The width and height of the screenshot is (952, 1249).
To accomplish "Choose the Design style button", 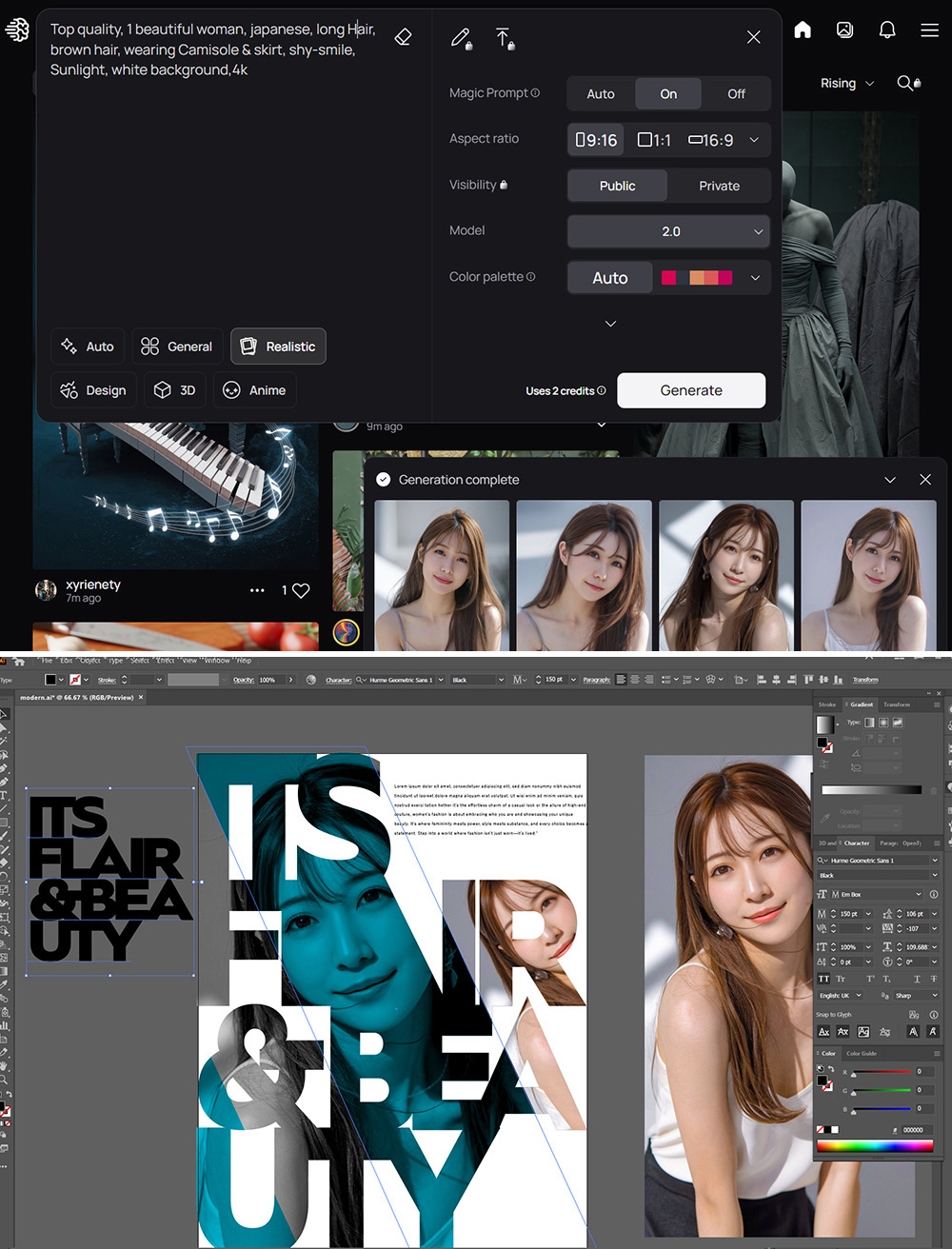I will [x=93, y=390].
